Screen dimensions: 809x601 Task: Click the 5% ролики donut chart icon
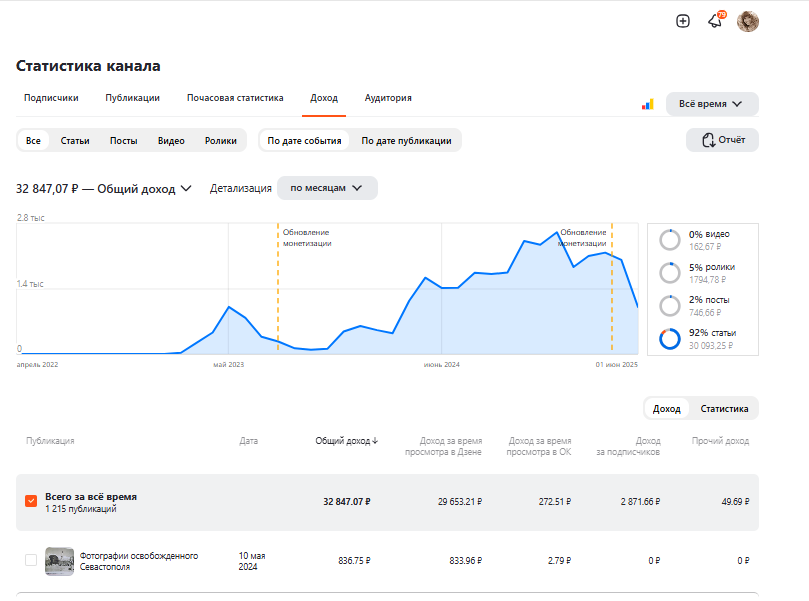(x=670, y=273)
